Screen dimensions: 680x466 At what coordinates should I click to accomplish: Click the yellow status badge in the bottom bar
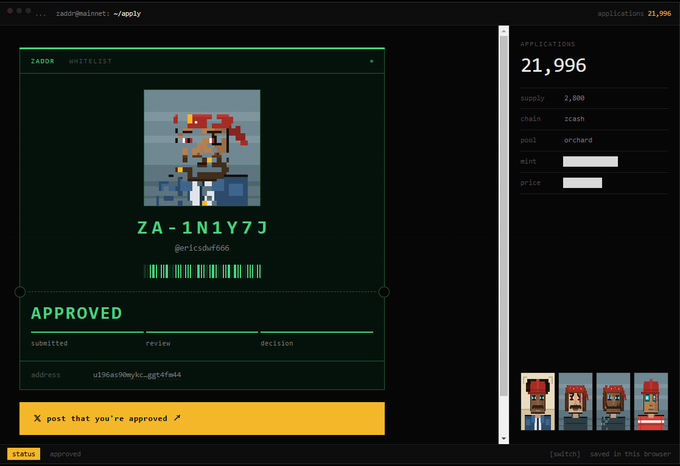tap(24, 454)
